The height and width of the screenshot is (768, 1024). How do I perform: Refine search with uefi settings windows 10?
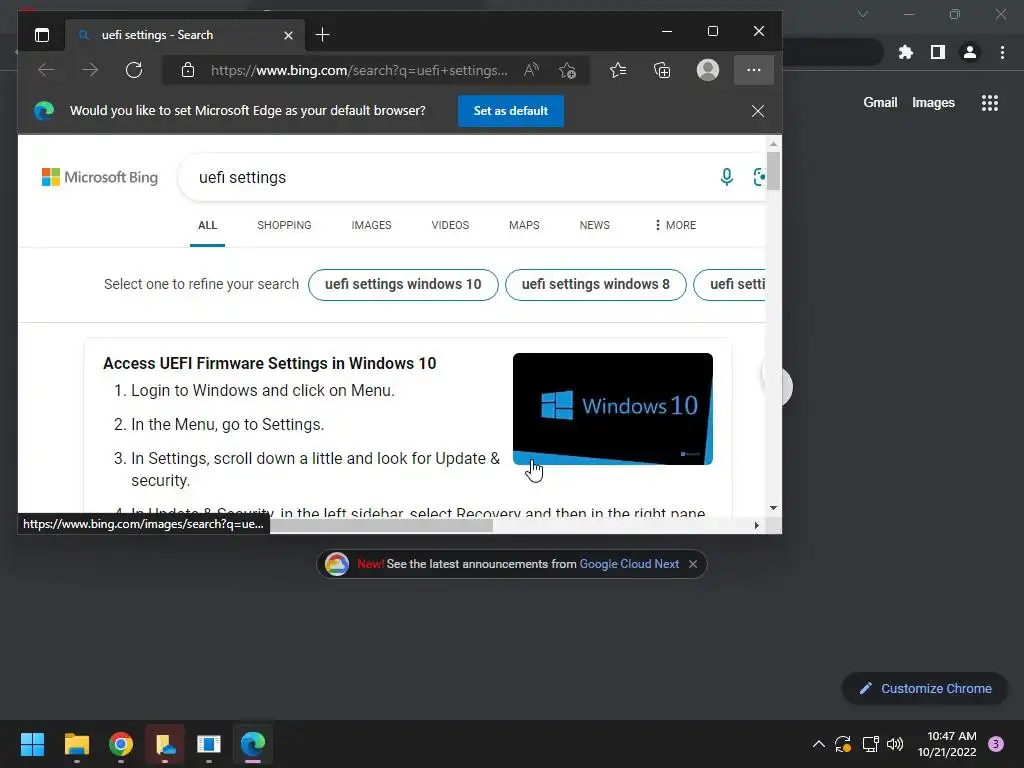pos(403,285)
